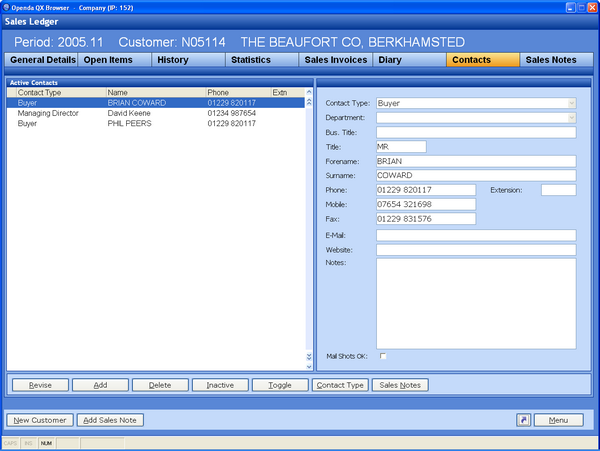Switch to the Diary tab
The width and height of the screenshot is (600, 451).
pyautogui.click(x=409, y=60)
